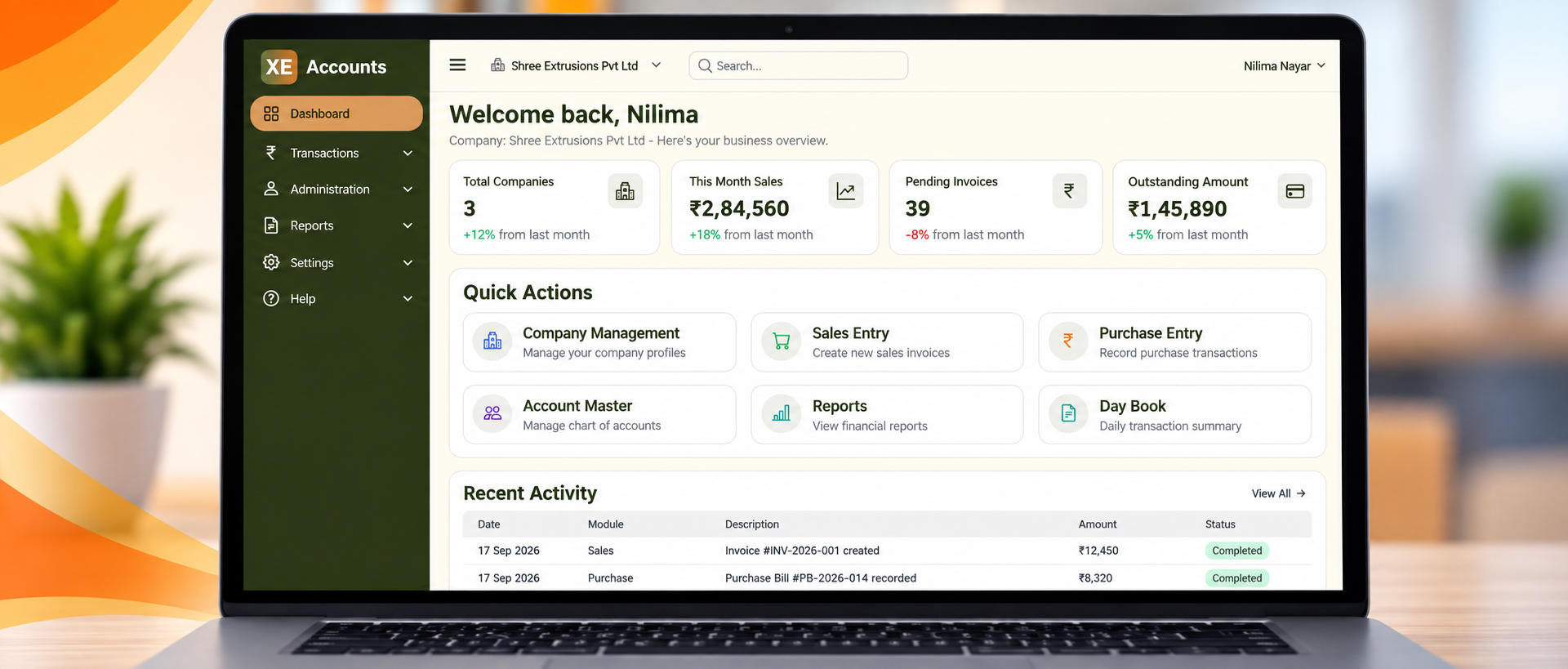Expand the Settings menu chevron
1568x669 pixels.
point(408,262)
